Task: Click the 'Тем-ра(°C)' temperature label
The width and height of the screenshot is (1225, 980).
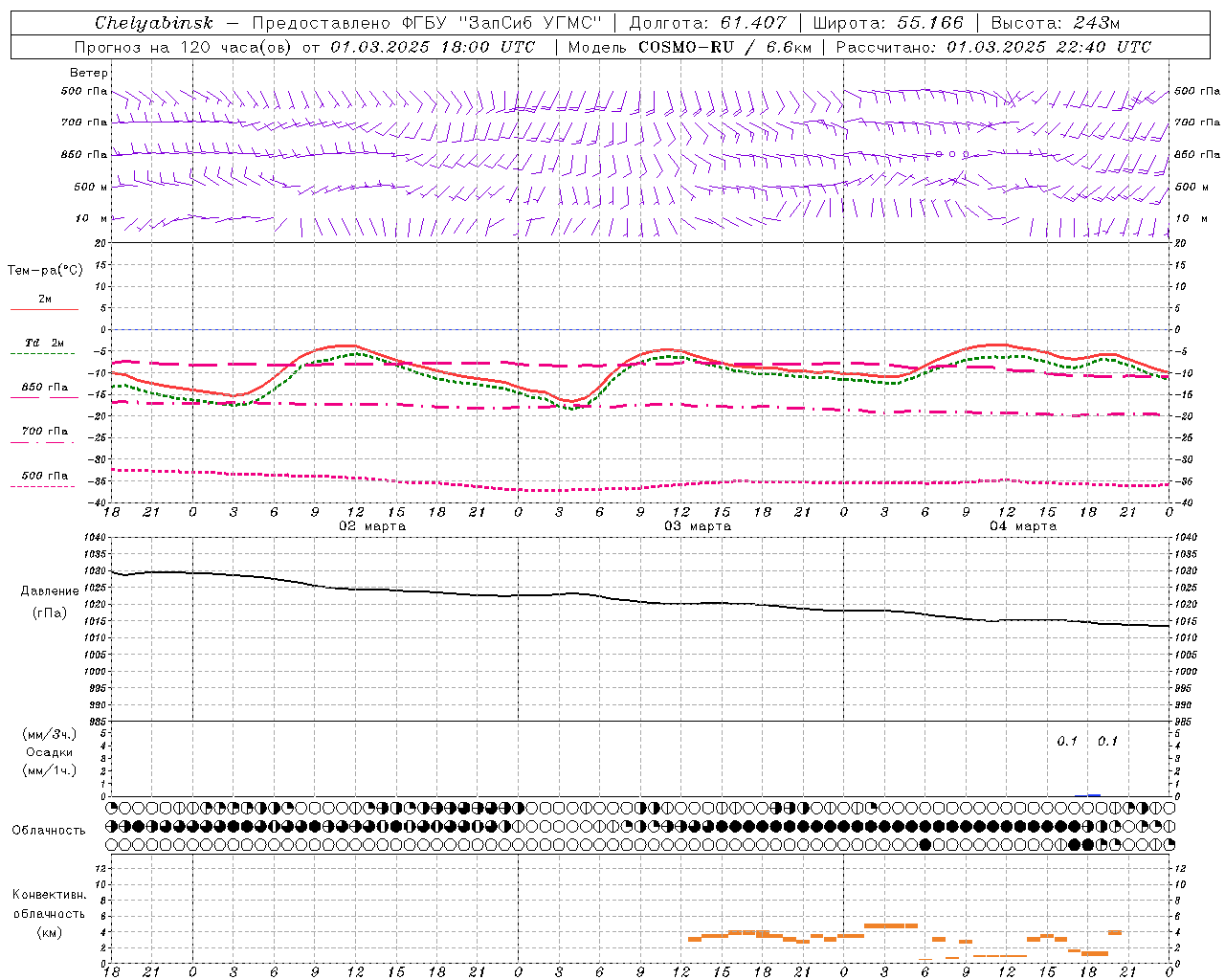Action: tap(45, 271)
